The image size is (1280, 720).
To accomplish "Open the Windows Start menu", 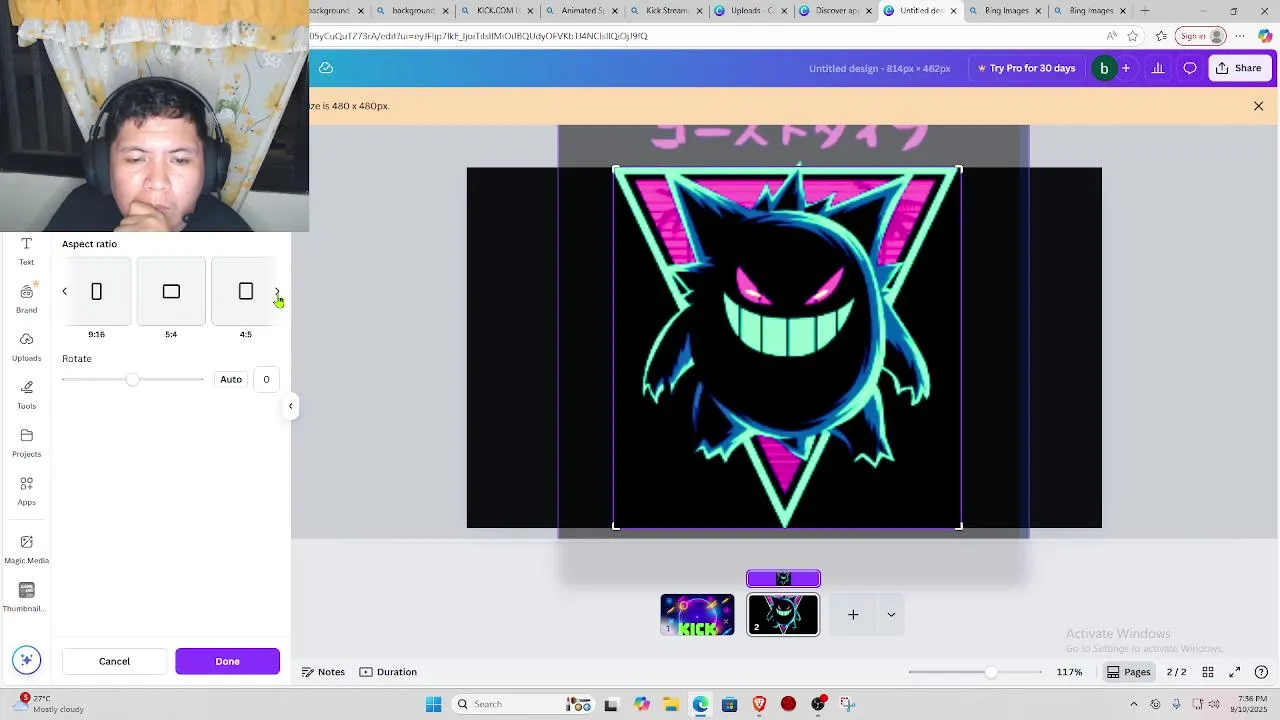I will coord(433,704).
